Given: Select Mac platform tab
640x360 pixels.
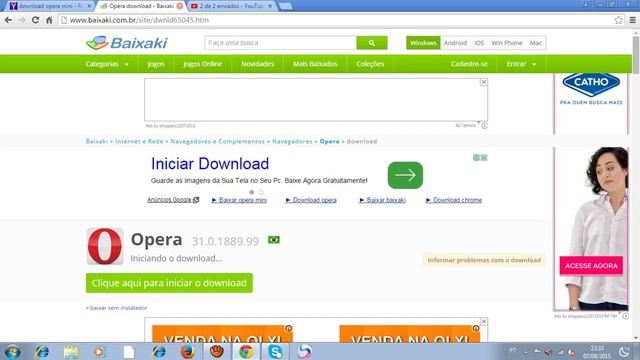Looking at the screenshot, I should click(x=536, y=43).
